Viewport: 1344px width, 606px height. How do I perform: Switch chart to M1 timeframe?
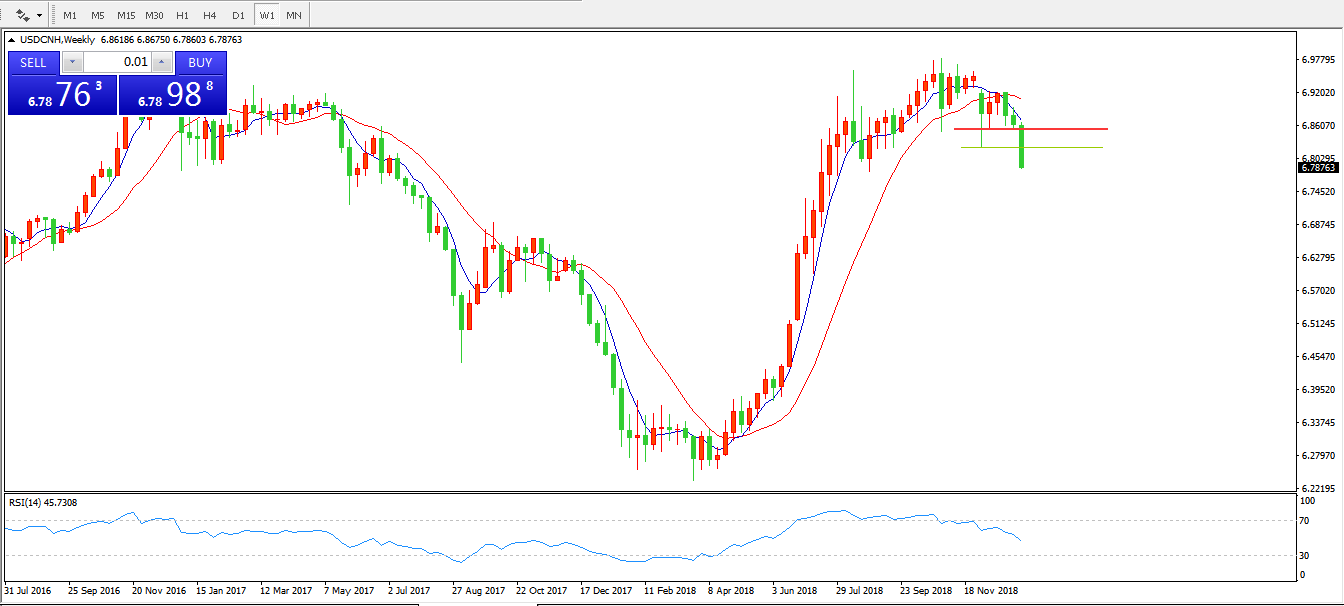(69, 16)
